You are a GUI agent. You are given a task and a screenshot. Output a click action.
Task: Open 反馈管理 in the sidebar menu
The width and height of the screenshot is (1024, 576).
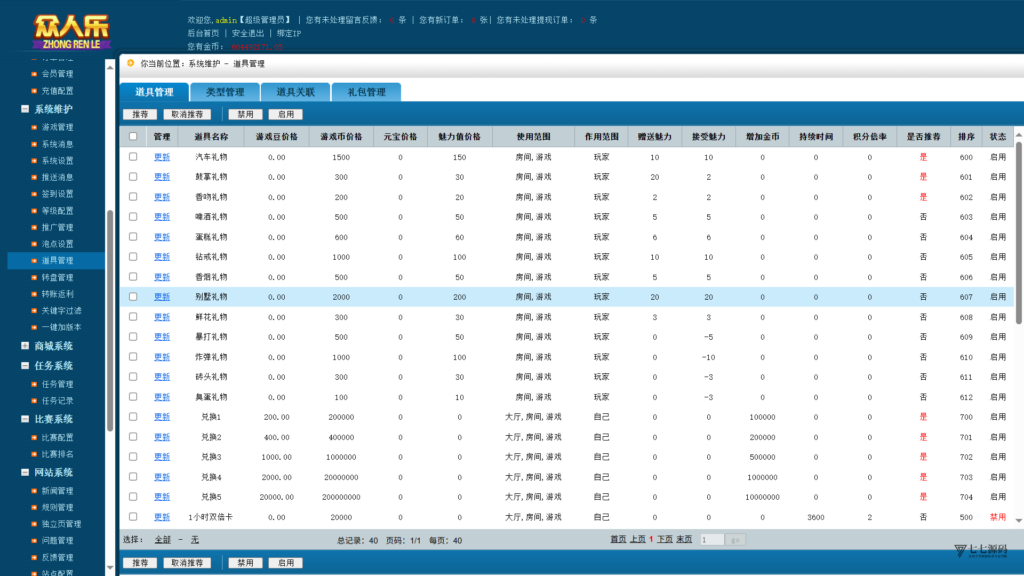(x=57, y=557)
